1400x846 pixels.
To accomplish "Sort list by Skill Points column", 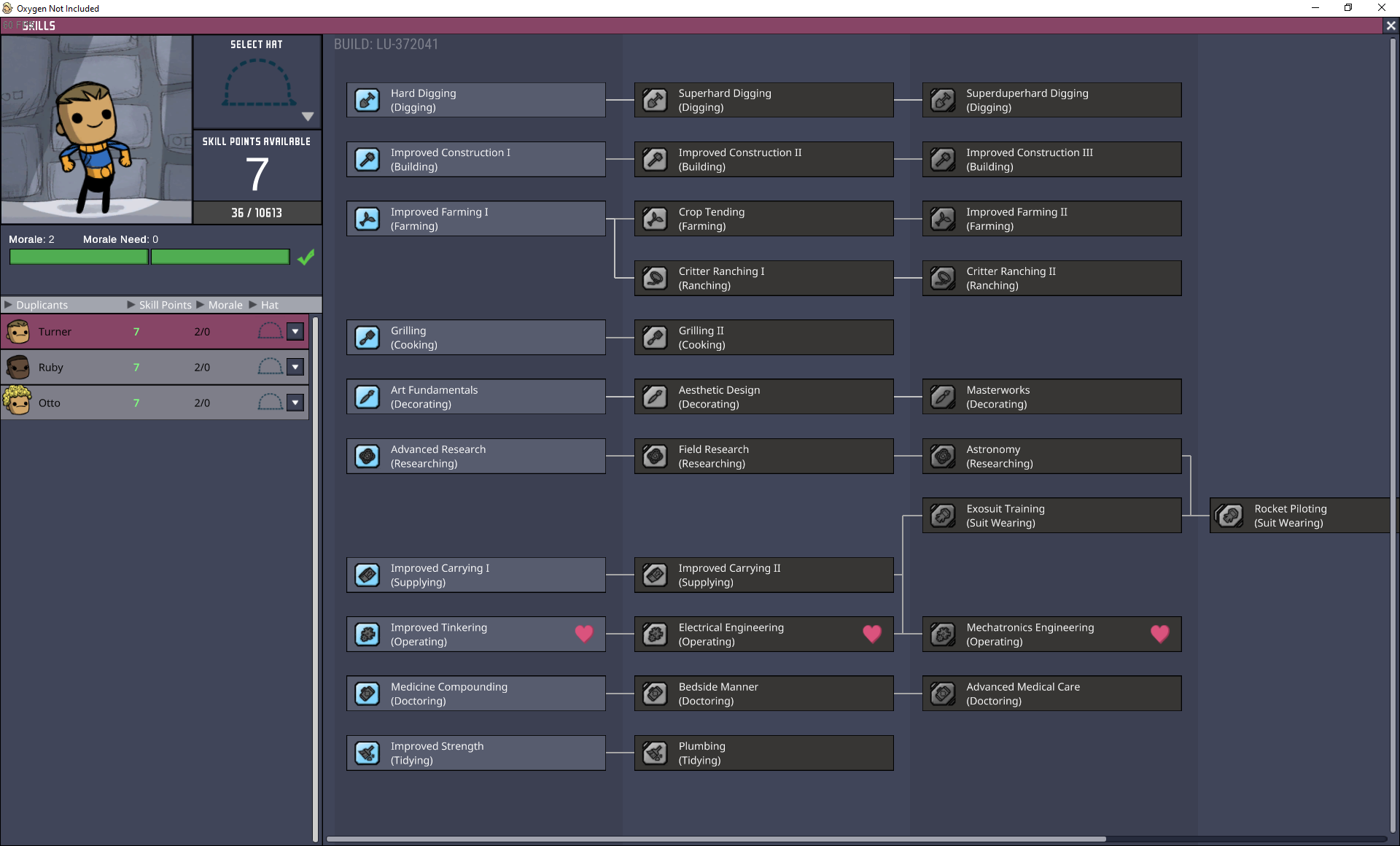I will point(159,305).
